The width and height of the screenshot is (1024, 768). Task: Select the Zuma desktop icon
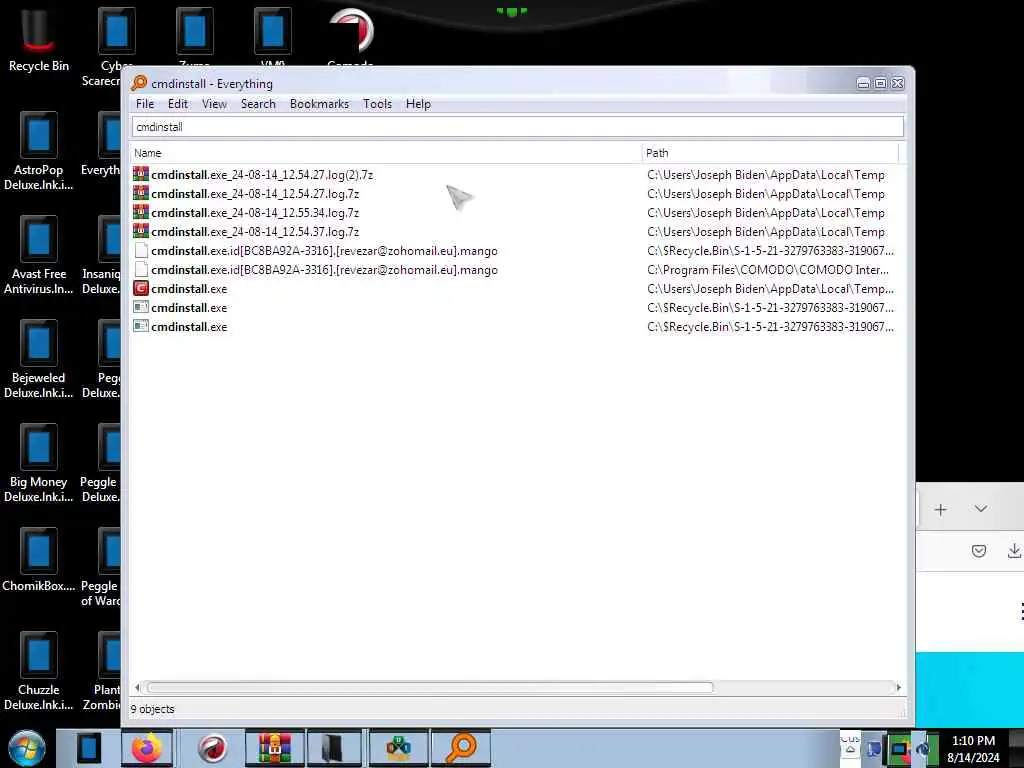195,31
